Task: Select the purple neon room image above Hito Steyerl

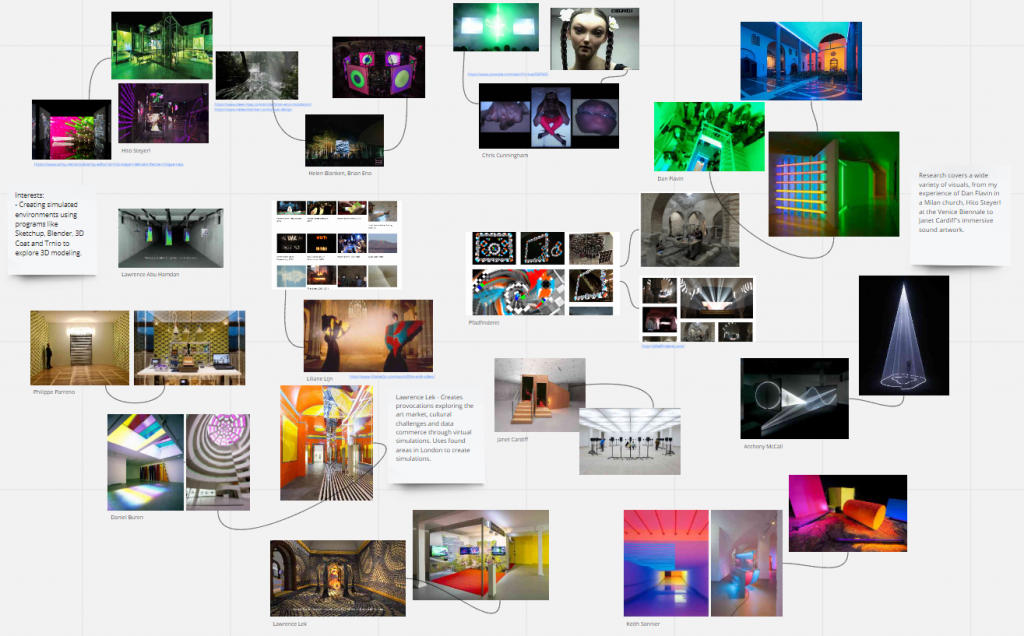Action: (x=164, y=113)
